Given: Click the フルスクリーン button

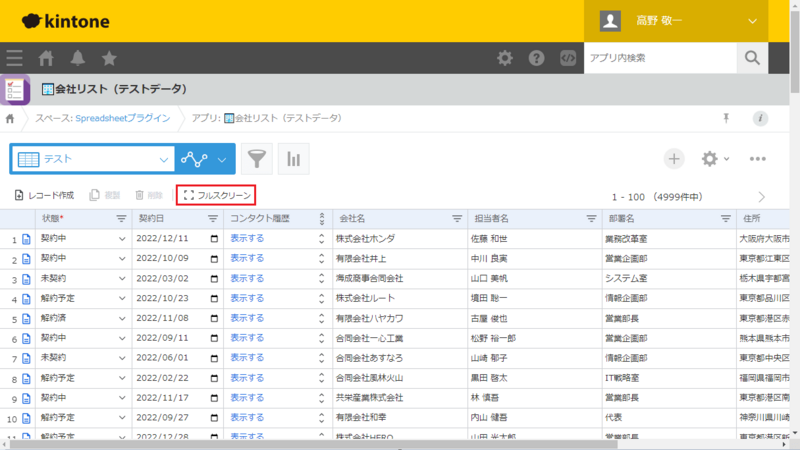Looking at the screenshot, I should [216, 195].
